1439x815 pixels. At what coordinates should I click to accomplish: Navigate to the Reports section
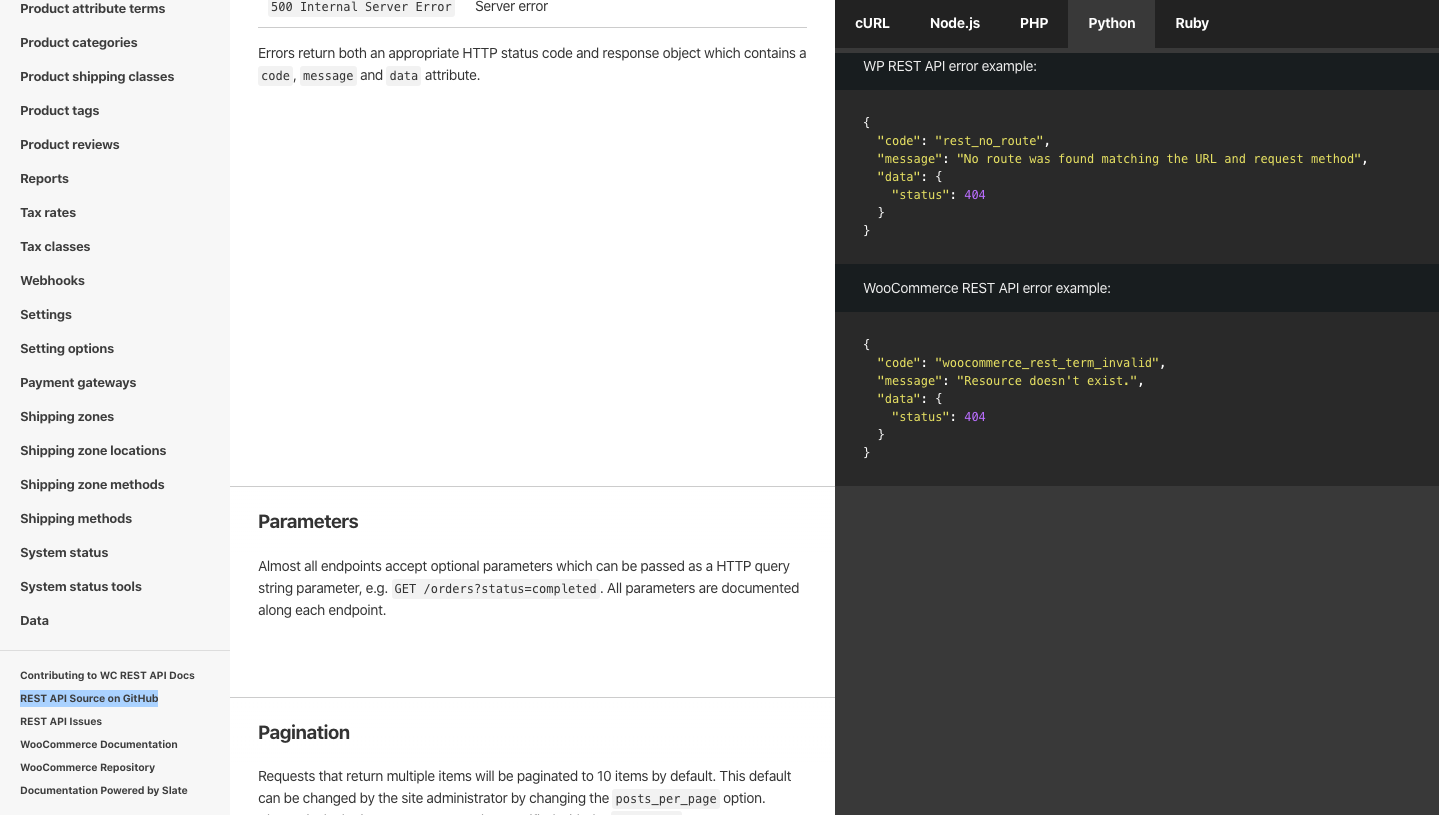[x=44, y=178]
